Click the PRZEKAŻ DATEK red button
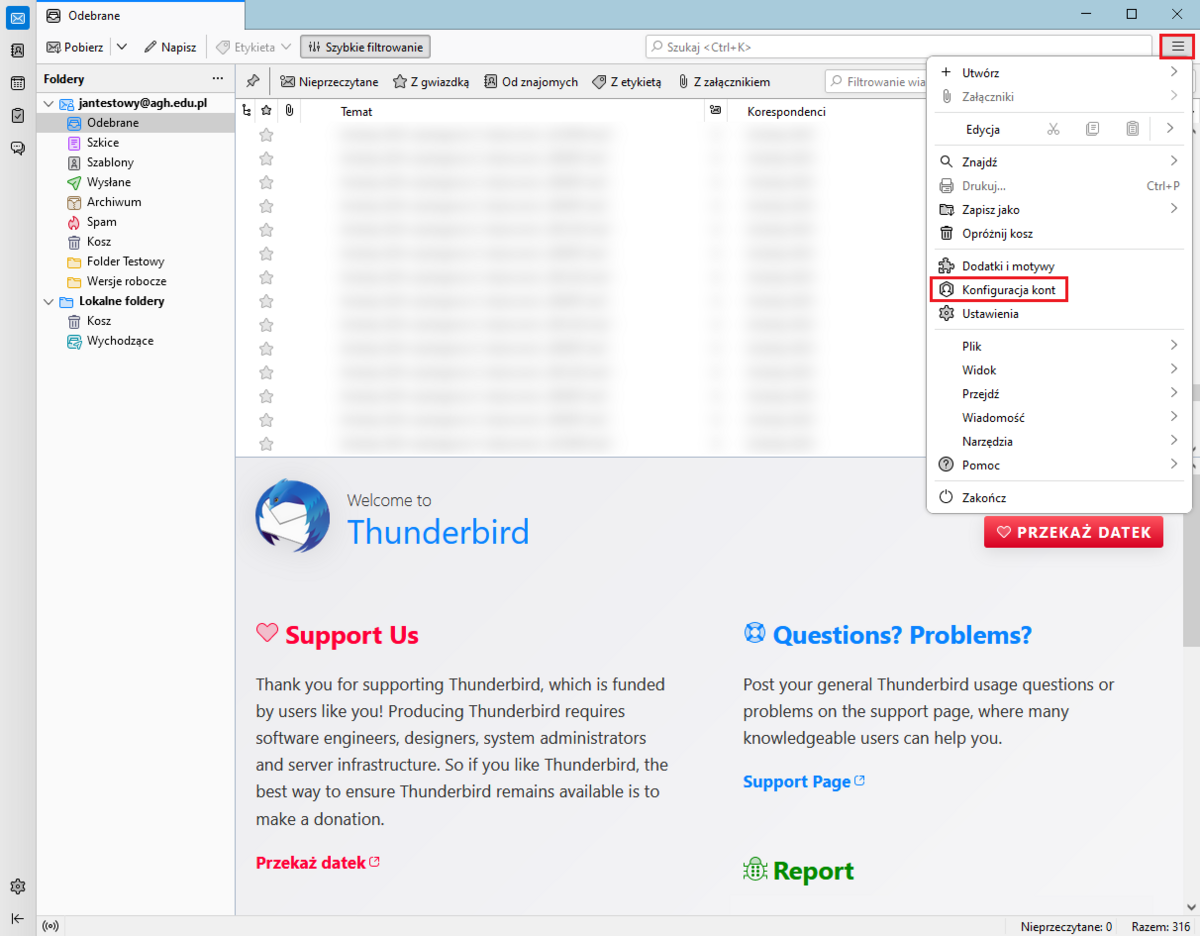1200x936 pixels. [x=1073, y=532]
